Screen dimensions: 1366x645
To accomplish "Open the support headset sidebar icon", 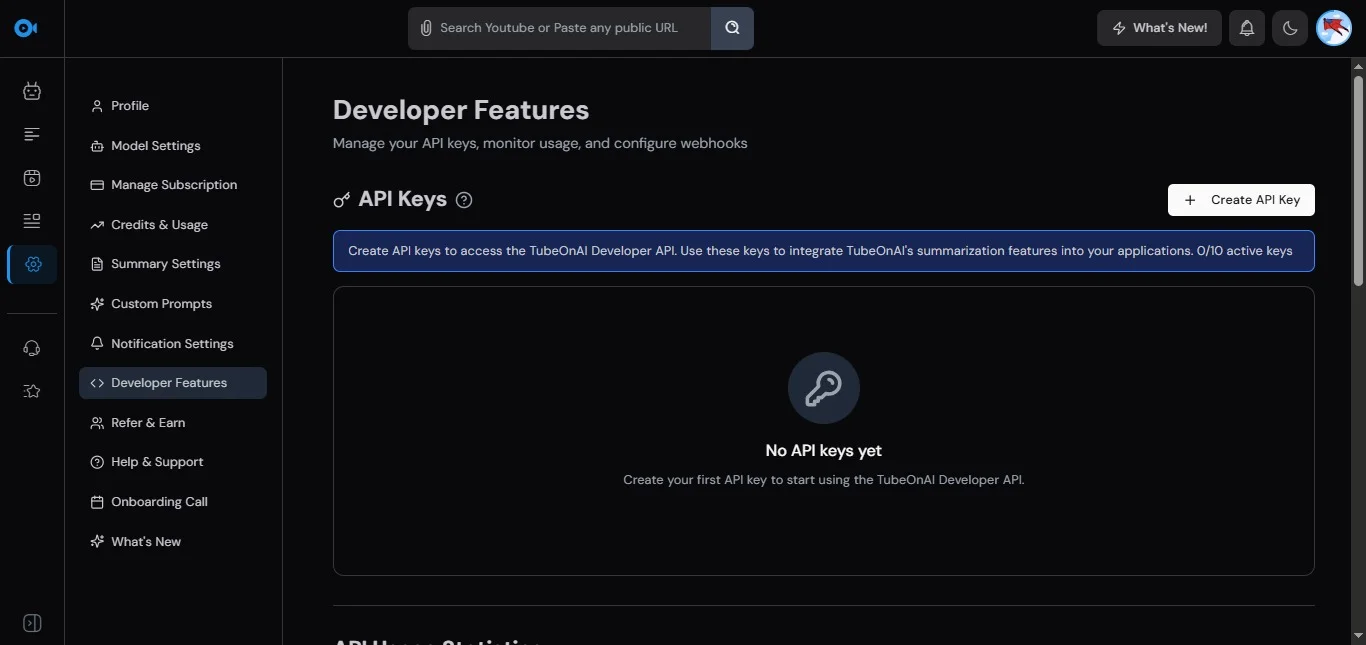I will tap(32, 348).
